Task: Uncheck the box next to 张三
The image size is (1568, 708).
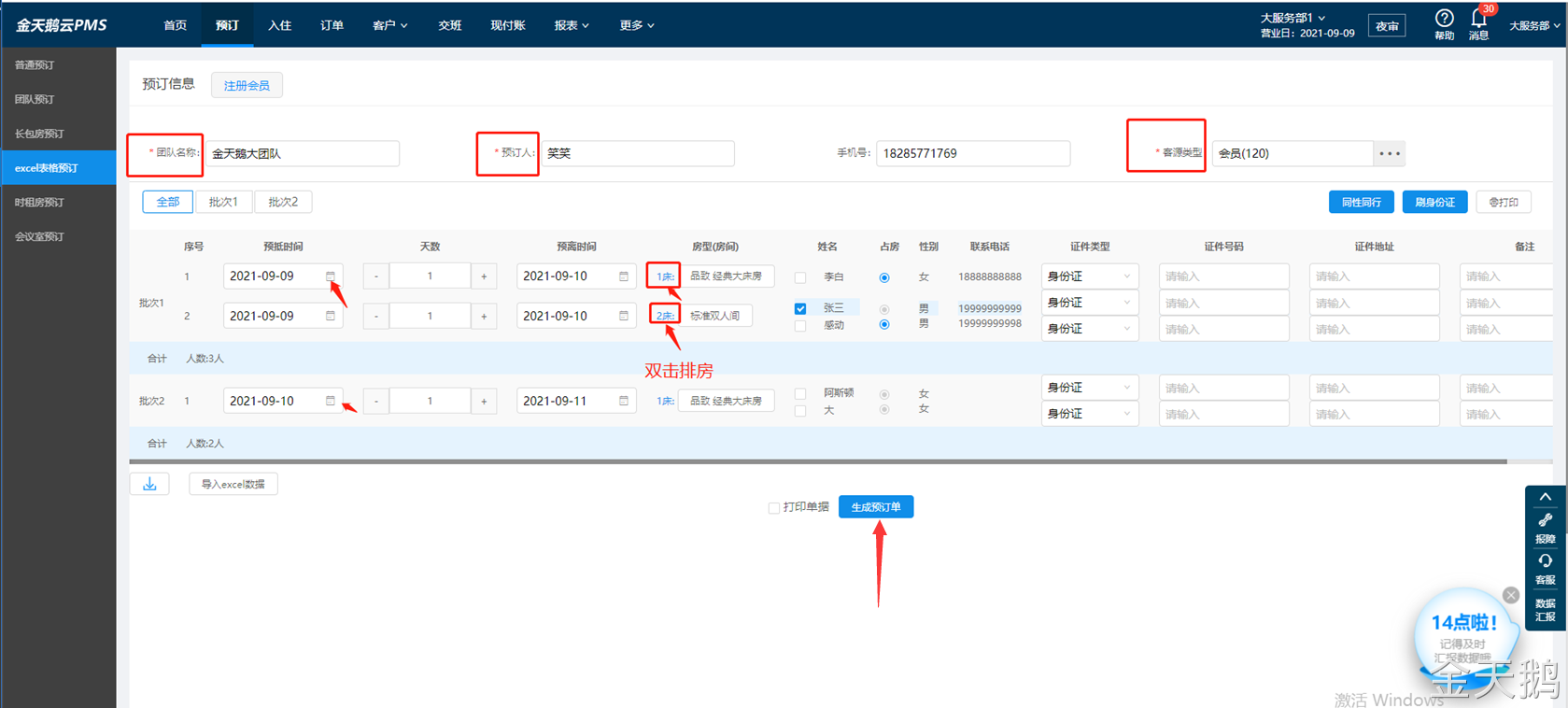Action: click(x=800, y=308)
